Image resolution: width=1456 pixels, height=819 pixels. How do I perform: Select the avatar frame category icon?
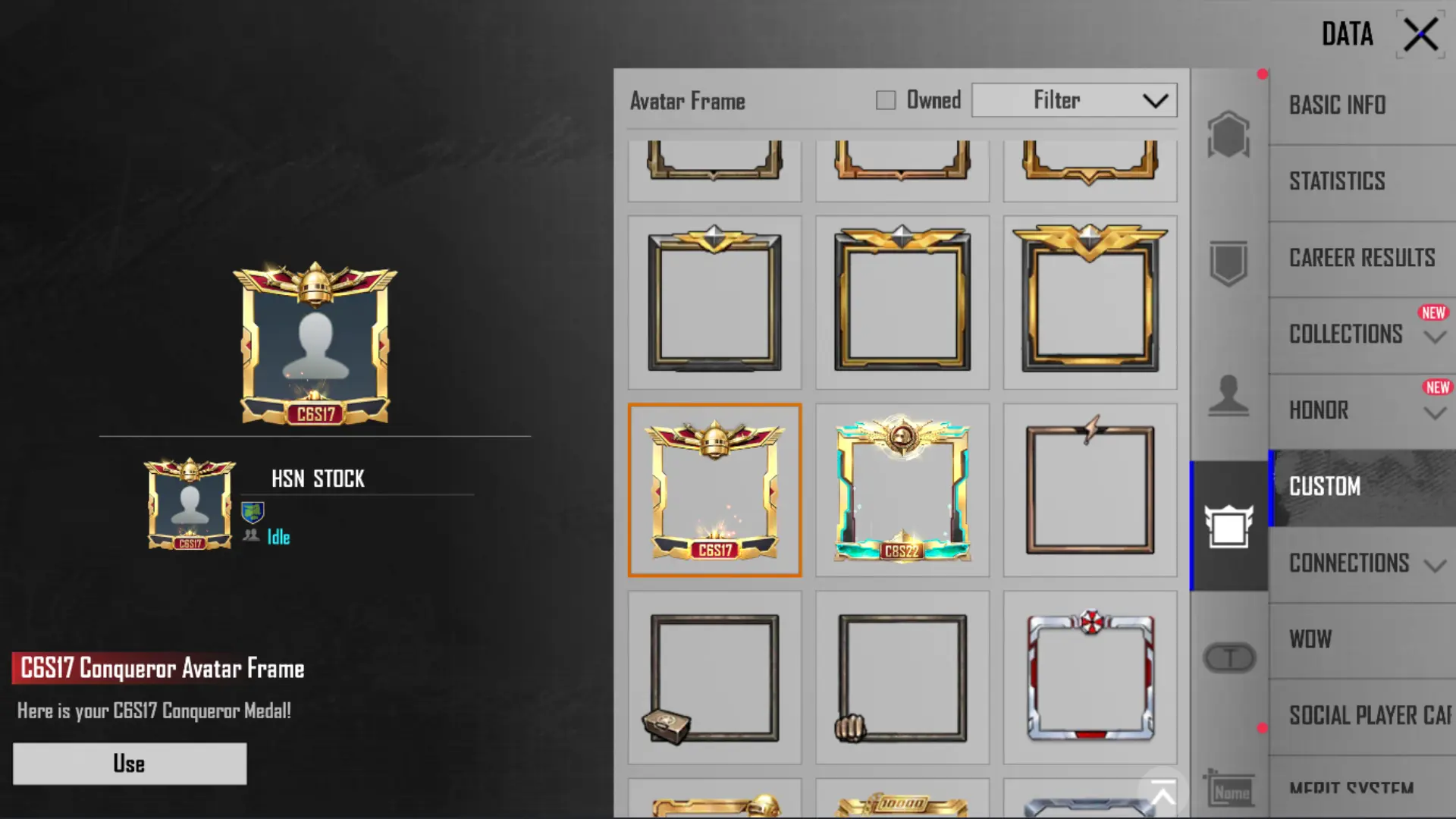(1228, 526)
